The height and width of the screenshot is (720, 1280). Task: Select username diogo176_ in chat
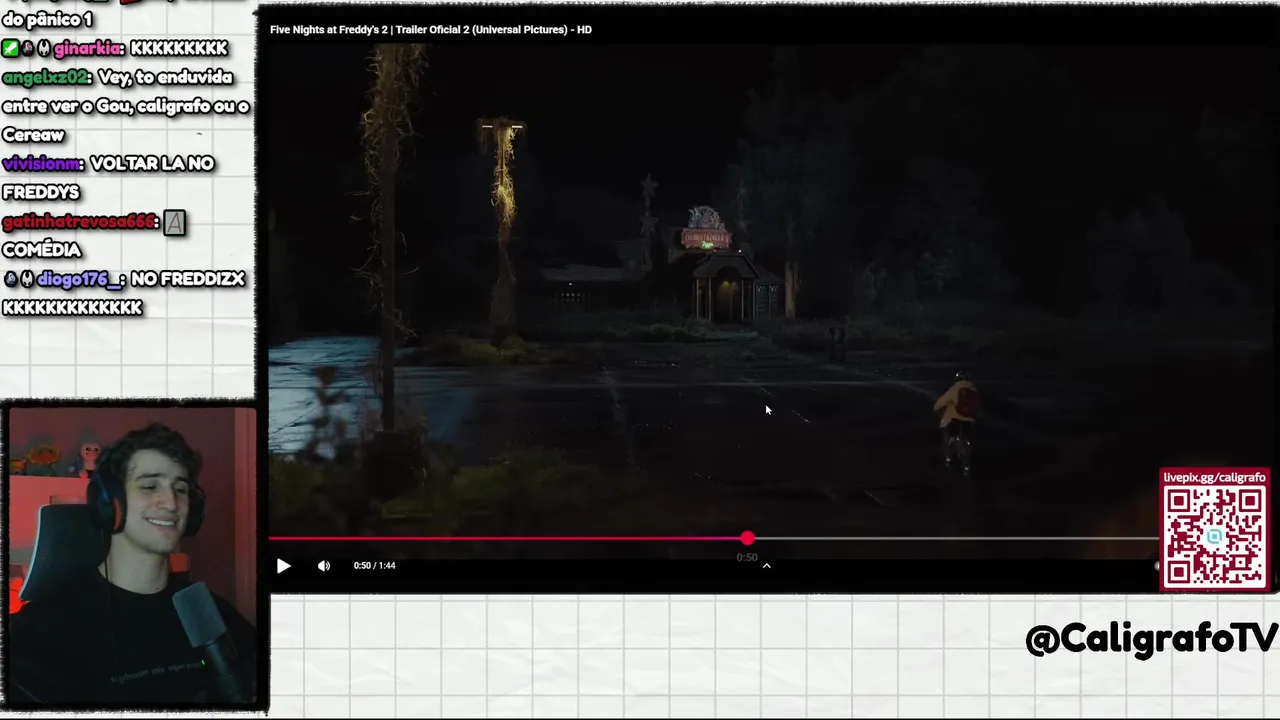pyautogui.click(x=80, y=279)
